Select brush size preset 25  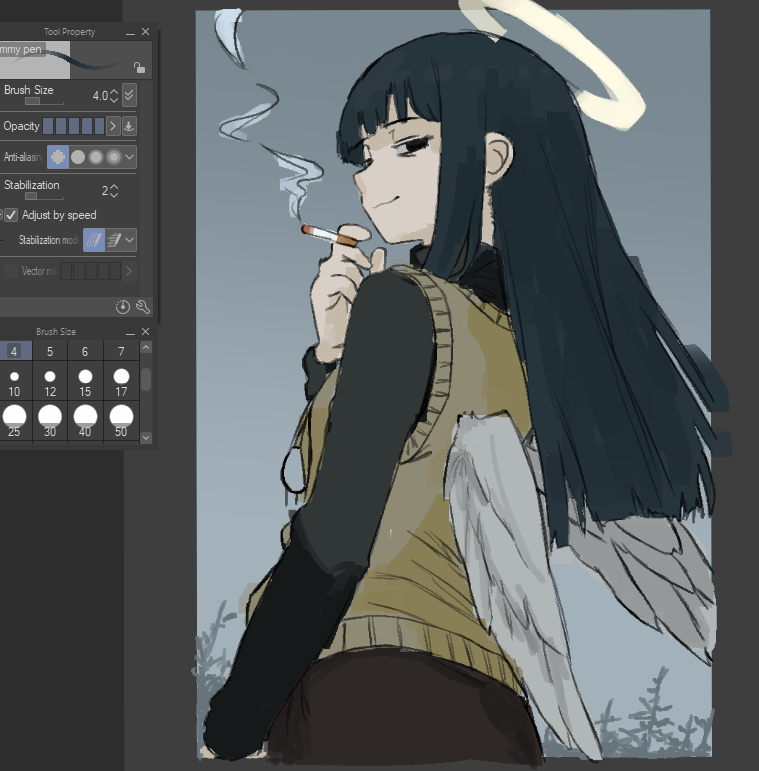[x=15, y=421]
